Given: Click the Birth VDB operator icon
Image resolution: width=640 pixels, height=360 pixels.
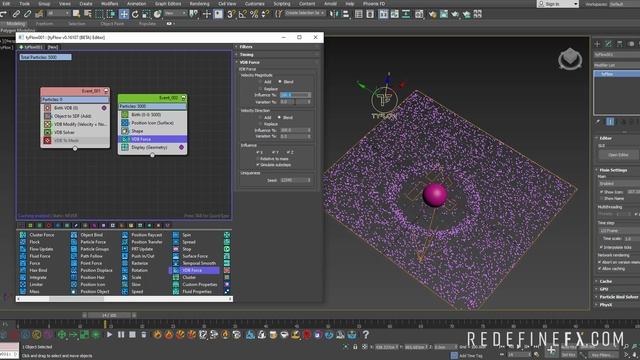Looking at the screenshot, I should [x=47, y=108].
